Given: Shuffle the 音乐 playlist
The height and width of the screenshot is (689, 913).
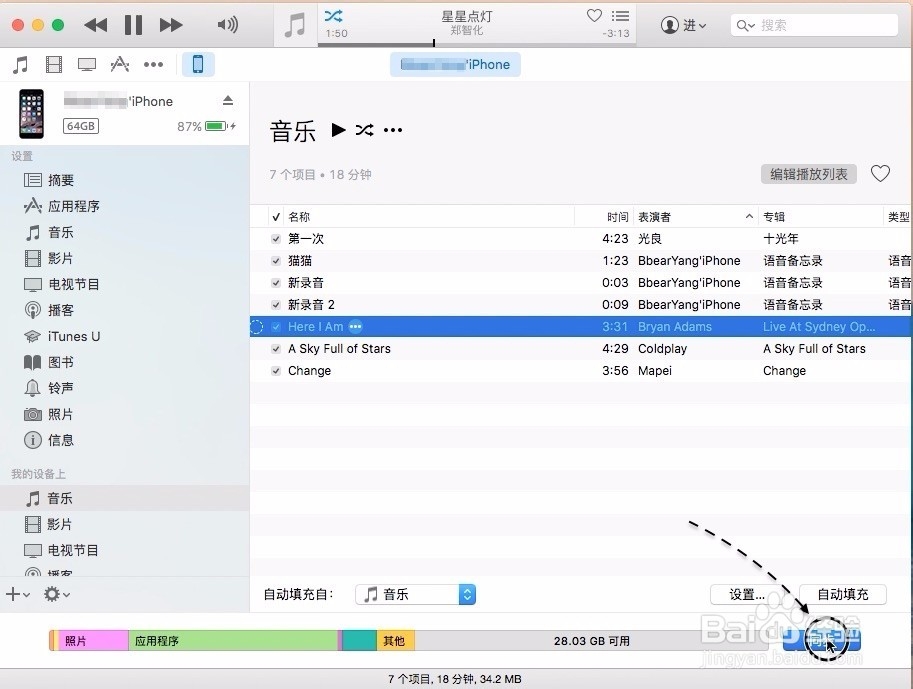Looking at the screenshot, I should point(365,129).
